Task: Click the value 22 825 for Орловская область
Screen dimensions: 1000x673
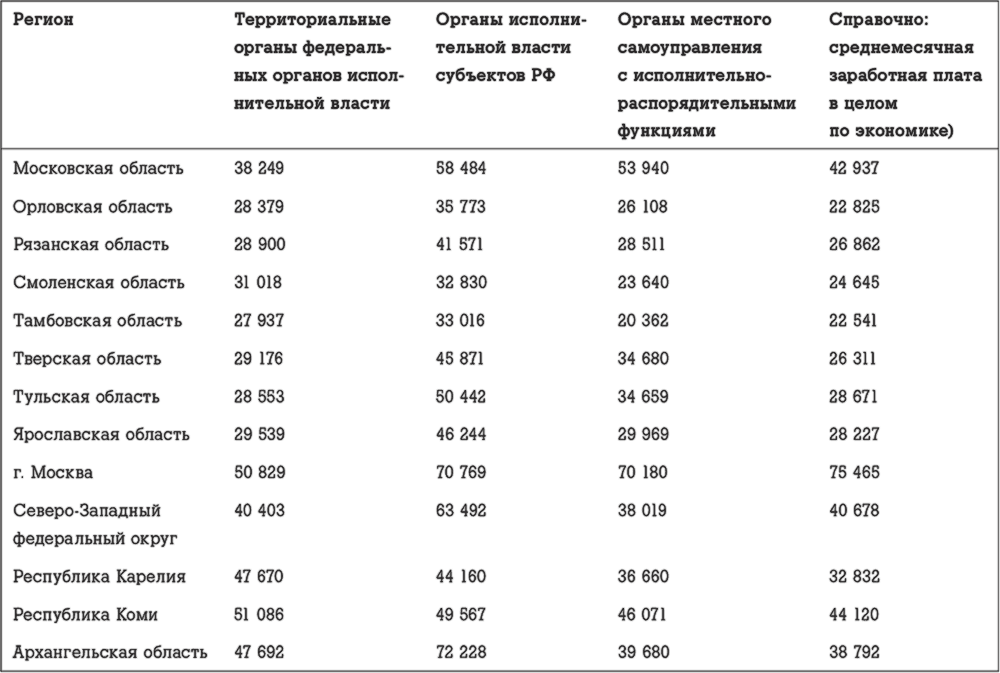Action: click(x=855, y=207)
